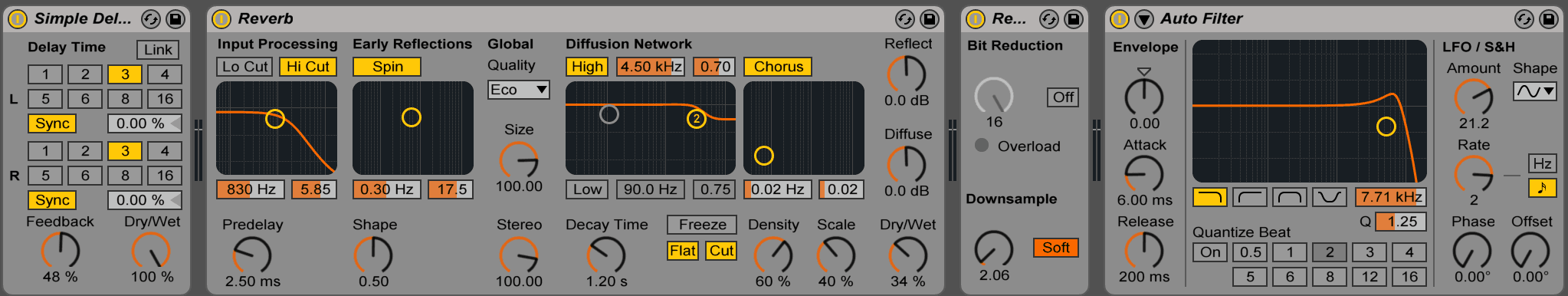Select left delay beat division 8
Screen dimensions: 1568x296
[x=125, y=99]
